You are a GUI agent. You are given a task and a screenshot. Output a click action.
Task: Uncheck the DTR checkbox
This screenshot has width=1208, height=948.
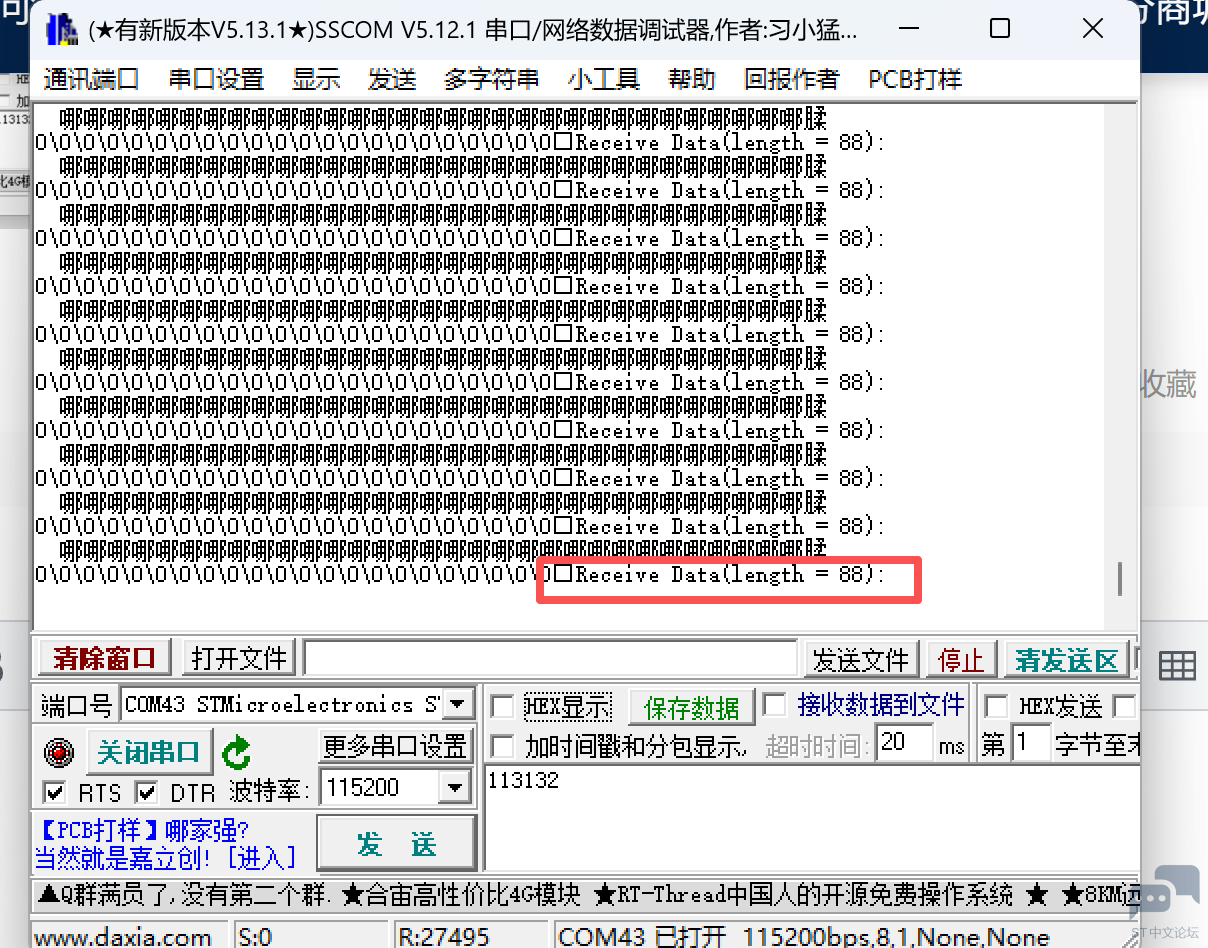pyautogui.click(x=147, y=793)
